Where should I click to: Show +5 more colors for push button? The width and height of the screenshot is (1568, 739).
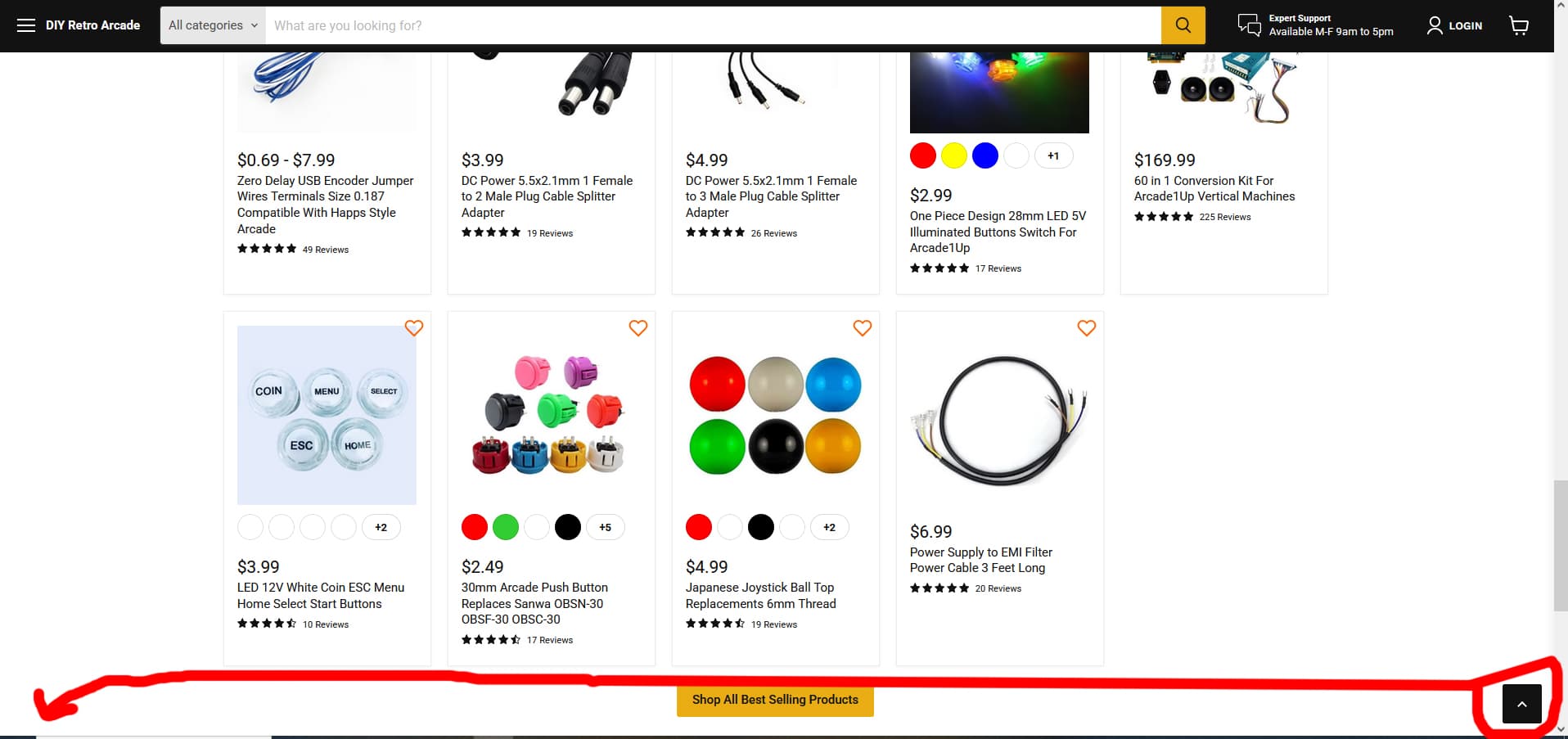(605, 527)
